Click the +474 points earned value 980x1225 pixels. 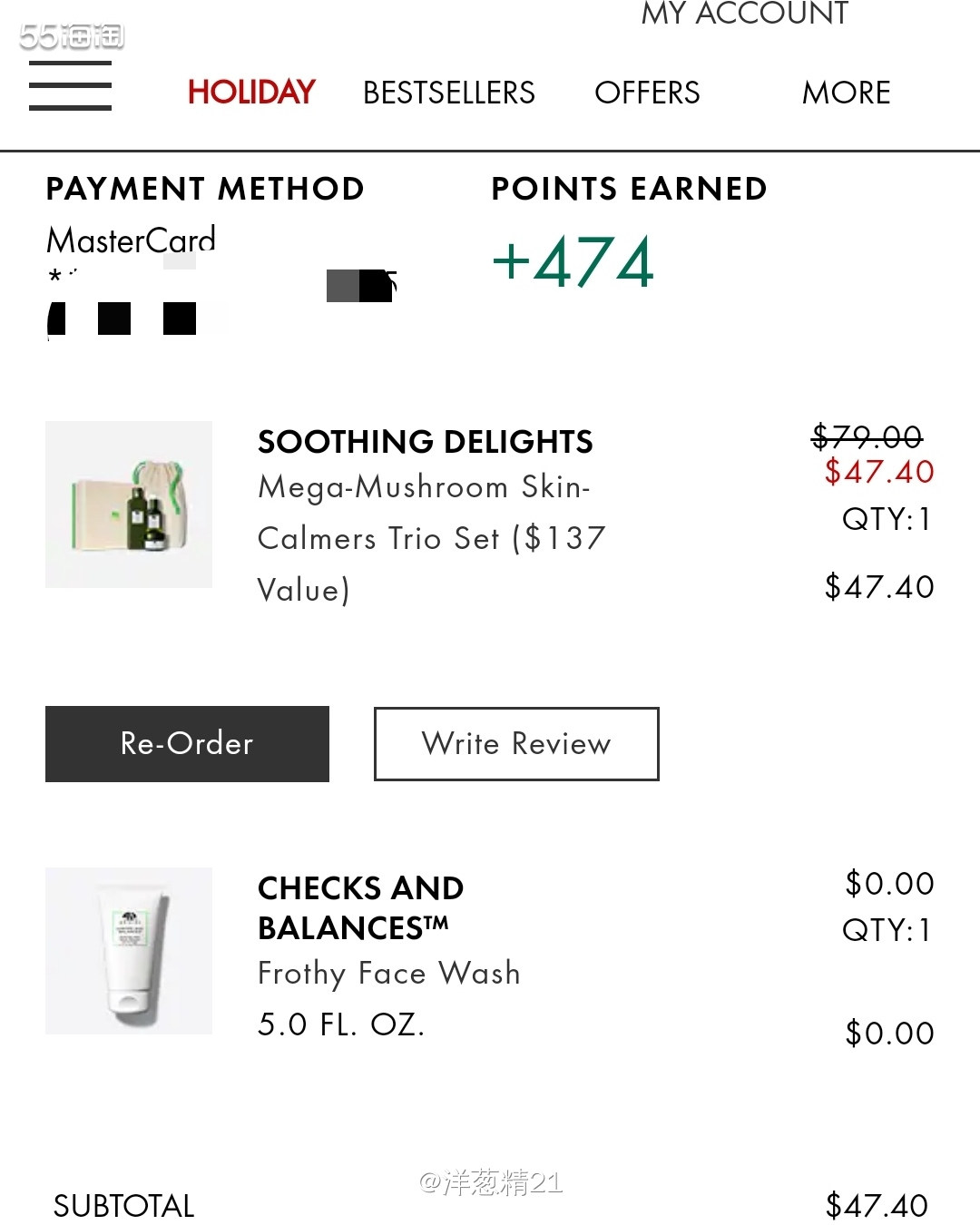coord(573,262)
